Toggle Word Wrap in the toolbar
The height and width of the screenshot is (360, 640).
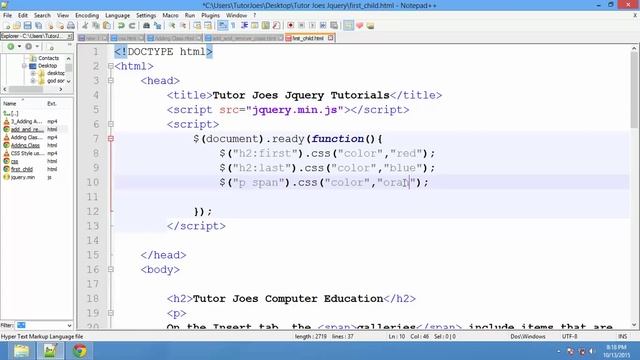pos(222,26)
